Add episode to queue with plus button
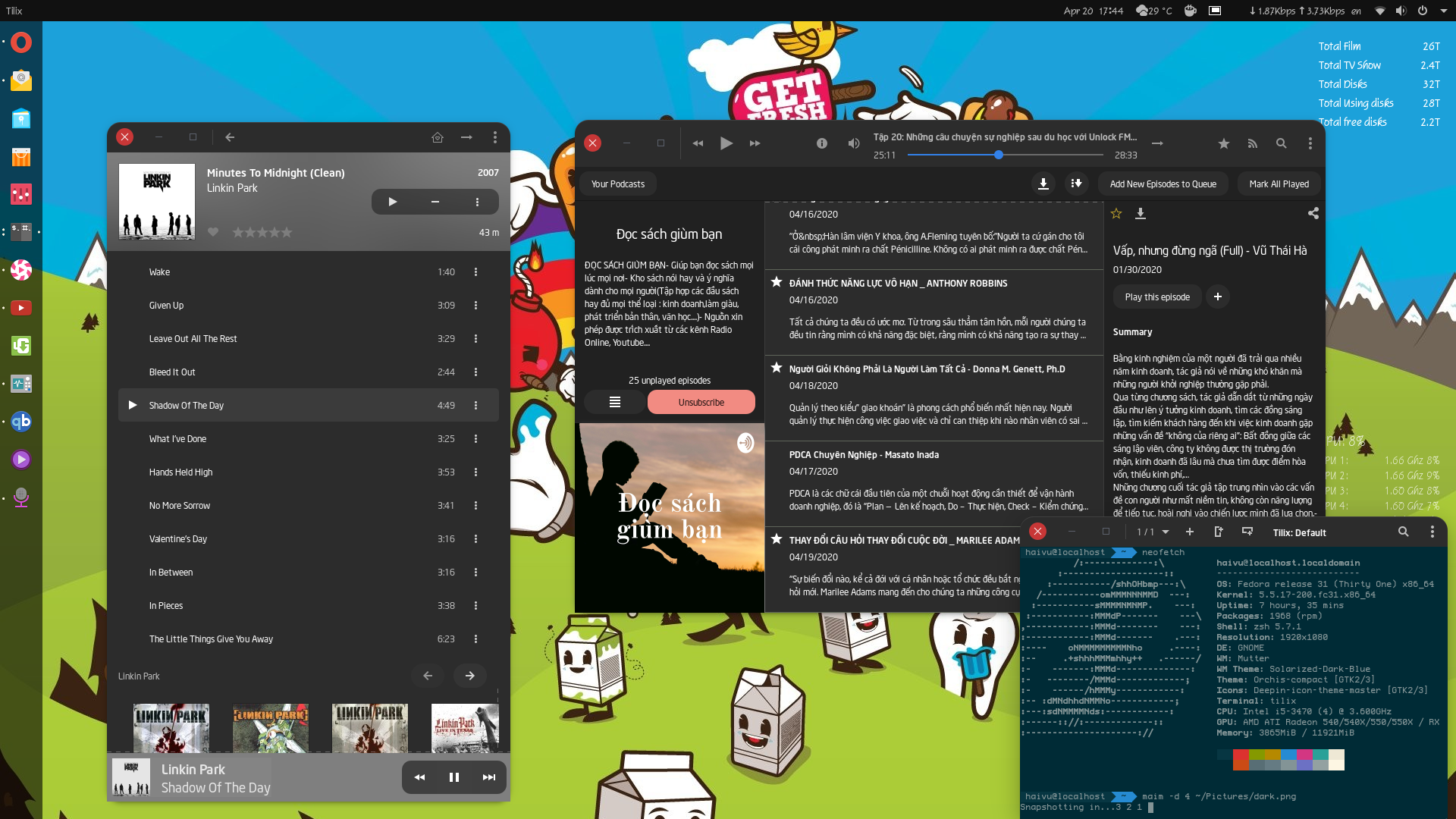Screen dimensions: 1456x819 click(x=1217, y=297)
